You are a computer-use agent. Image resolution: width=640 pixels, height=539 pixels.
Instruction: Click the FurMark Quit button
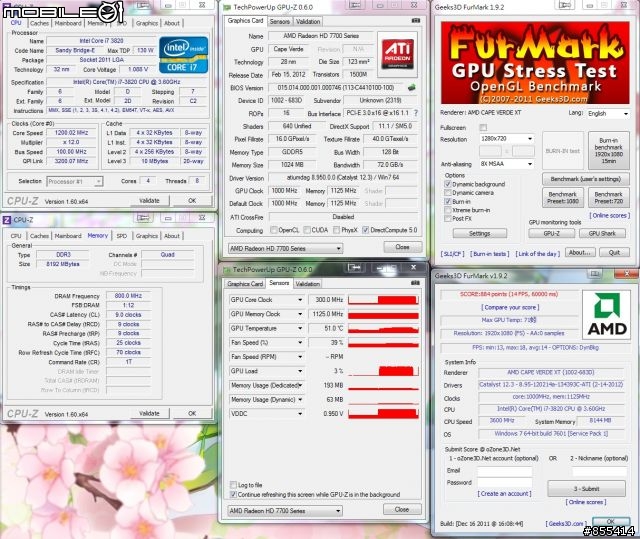point(614,253)
